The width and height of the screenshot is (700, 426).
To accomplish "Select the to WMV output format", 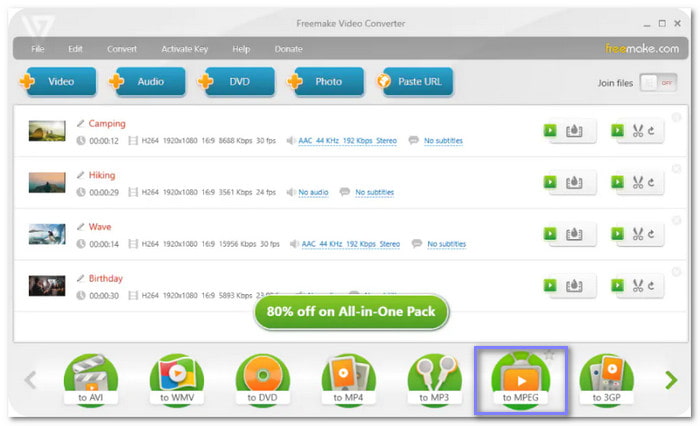I will click(177, 379).
